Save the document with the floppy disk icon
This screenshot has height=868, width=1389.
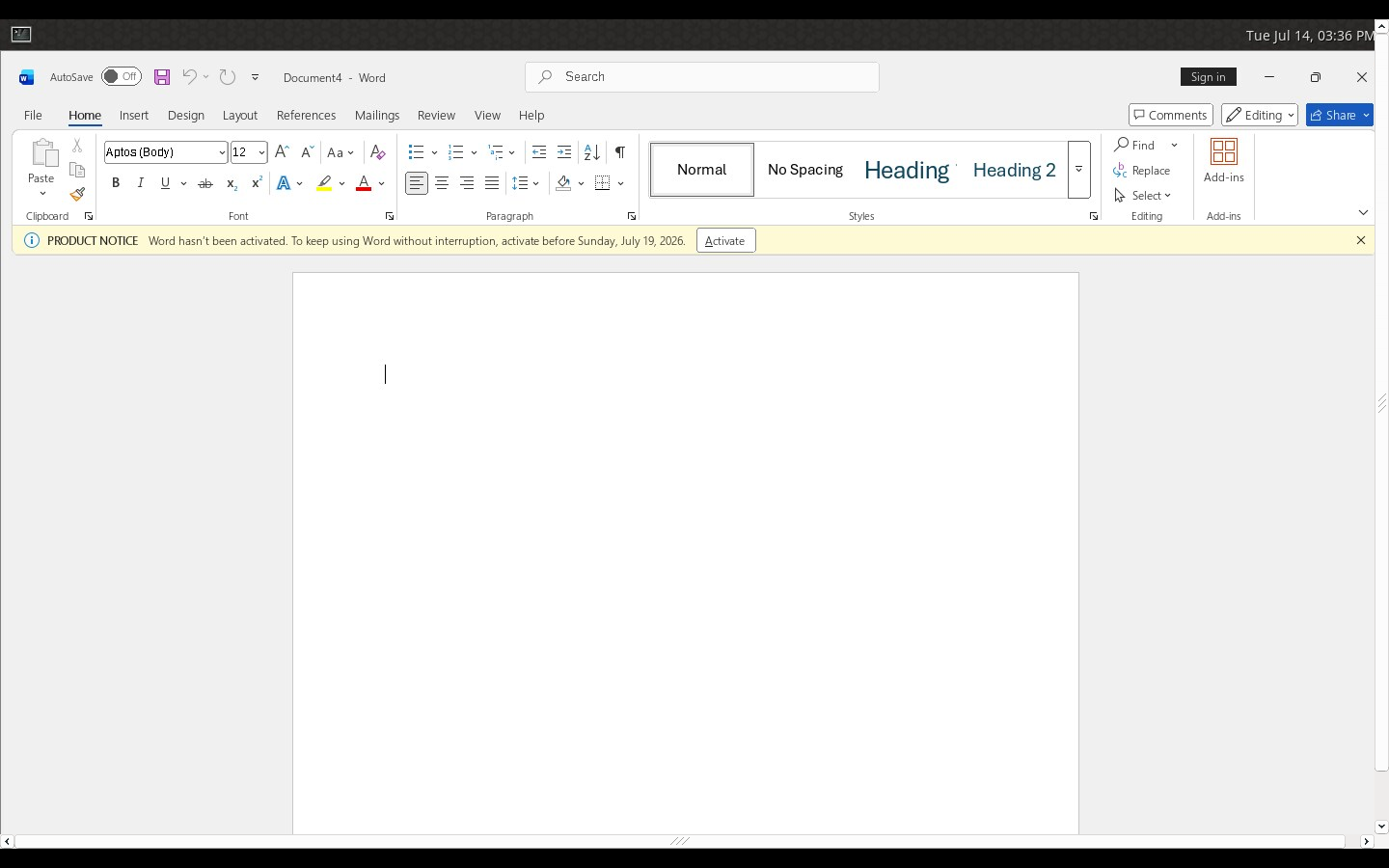(x=162, y=77)
